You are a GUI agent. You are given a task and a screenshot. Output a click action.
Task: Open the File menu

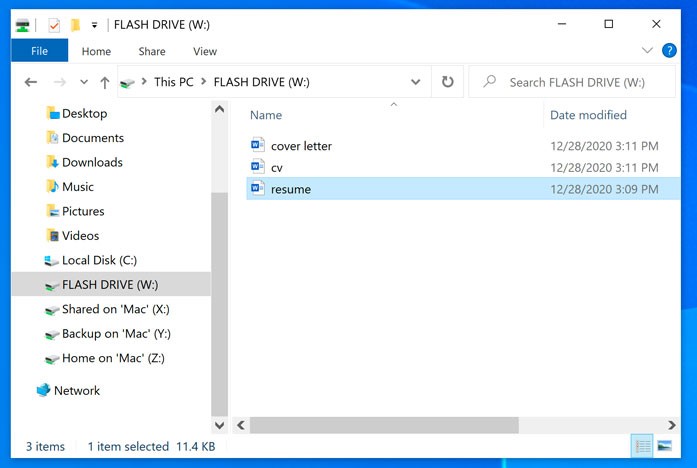pos(39,51)
